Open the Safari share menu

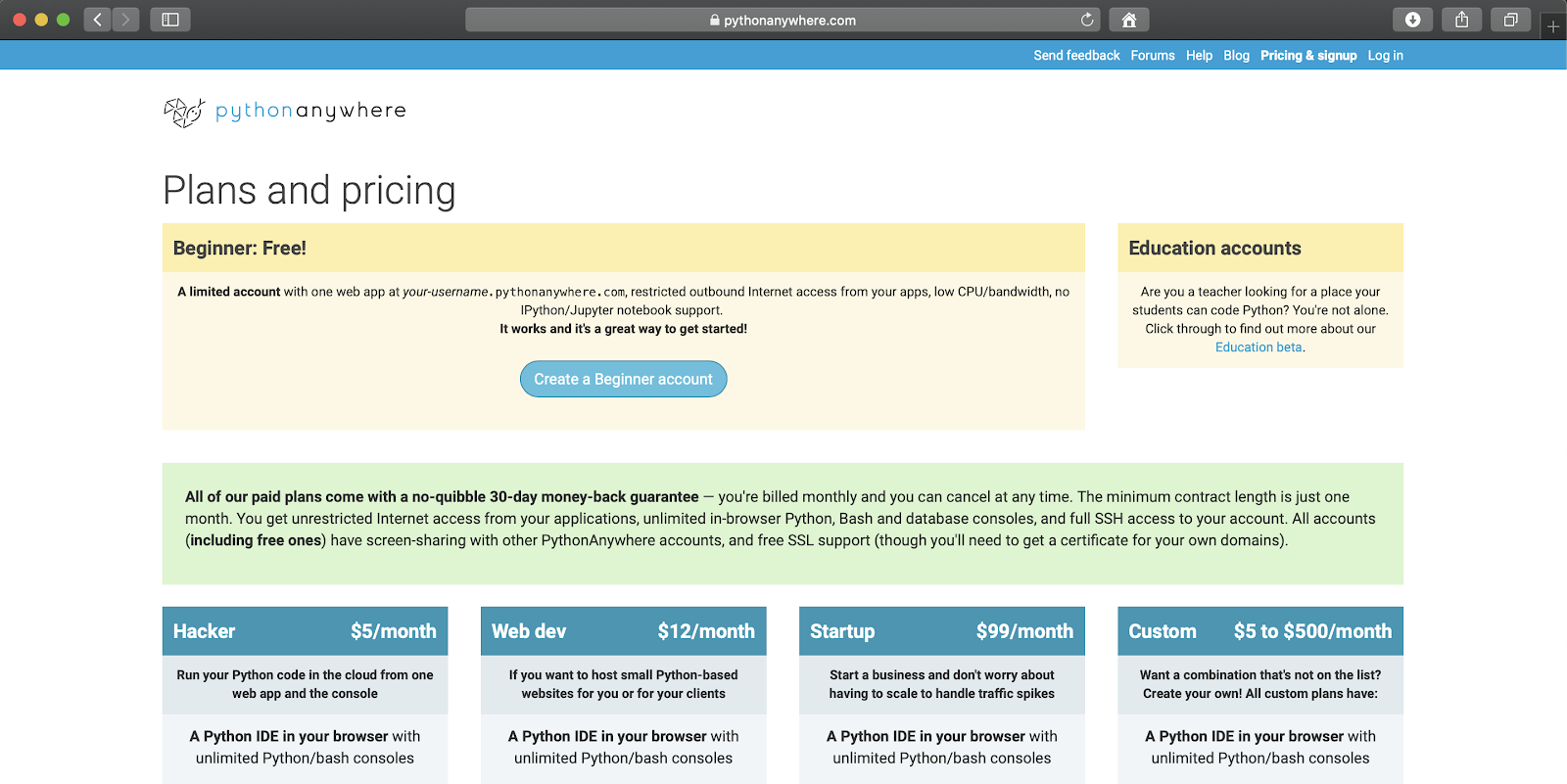[x=1461, y=20]
